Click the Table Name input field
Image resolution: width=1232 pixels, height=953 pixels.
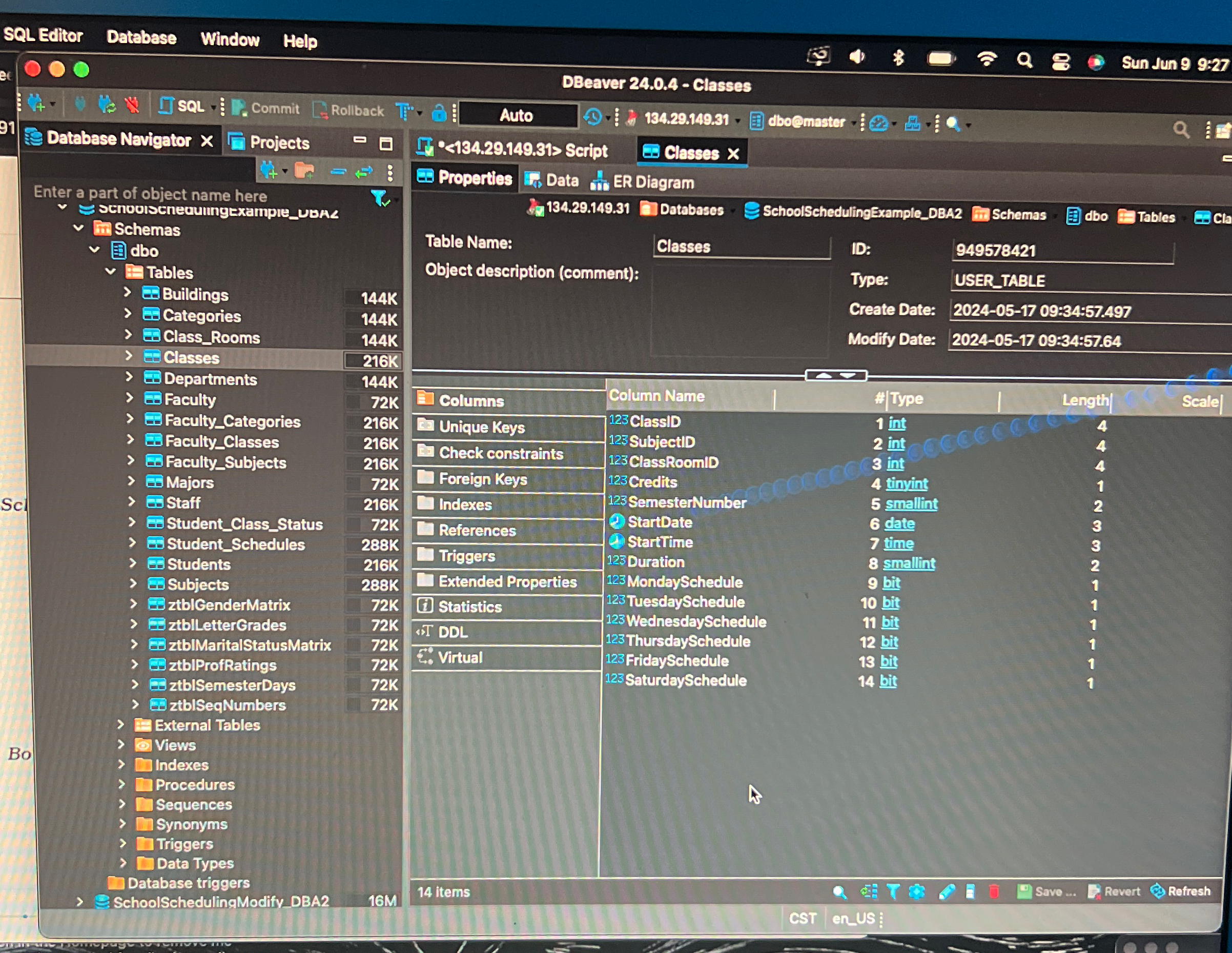[x=741, y=247]
